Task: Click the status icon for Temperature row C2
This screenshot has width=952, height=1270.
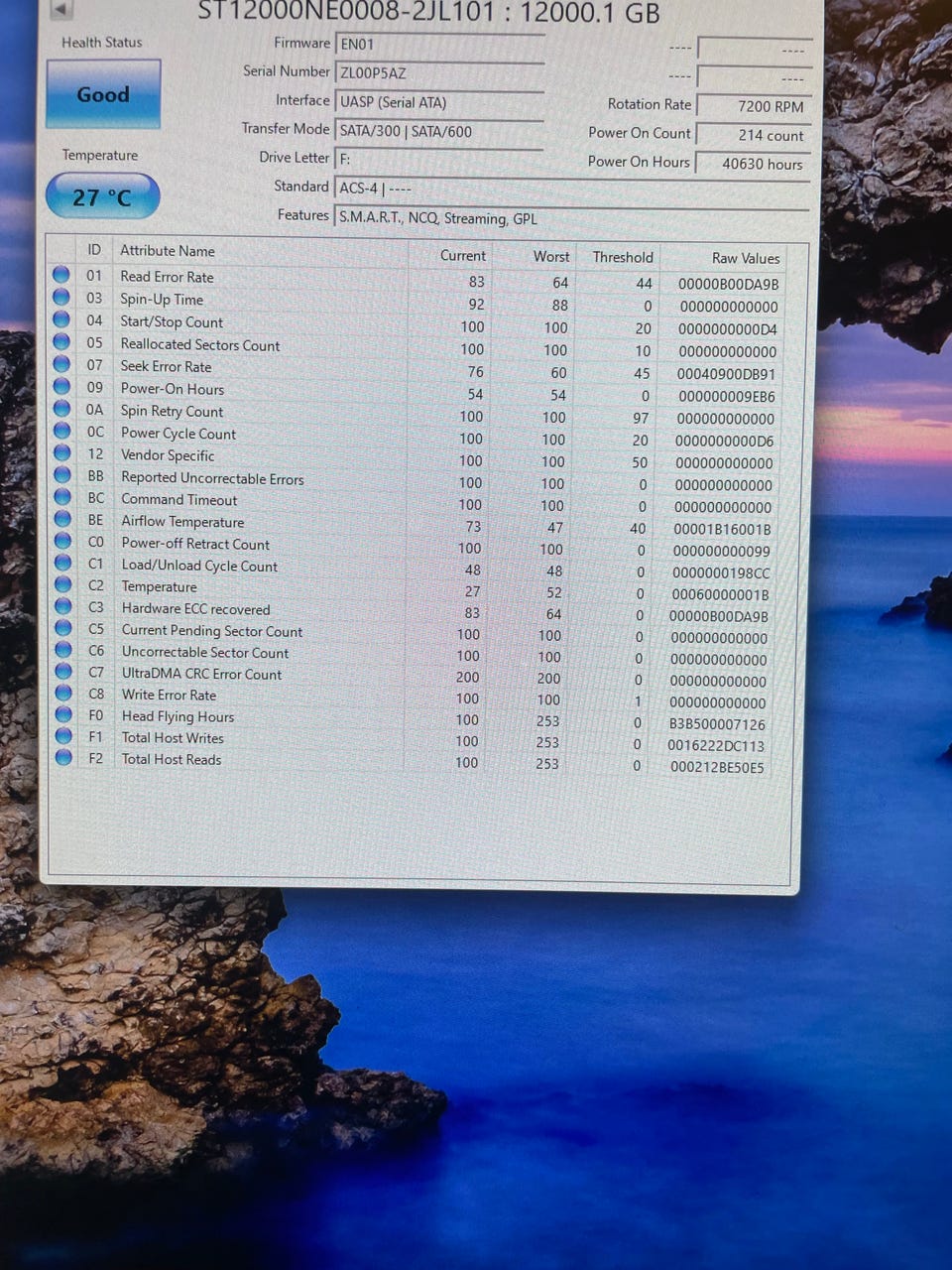Action: (62, 583)
